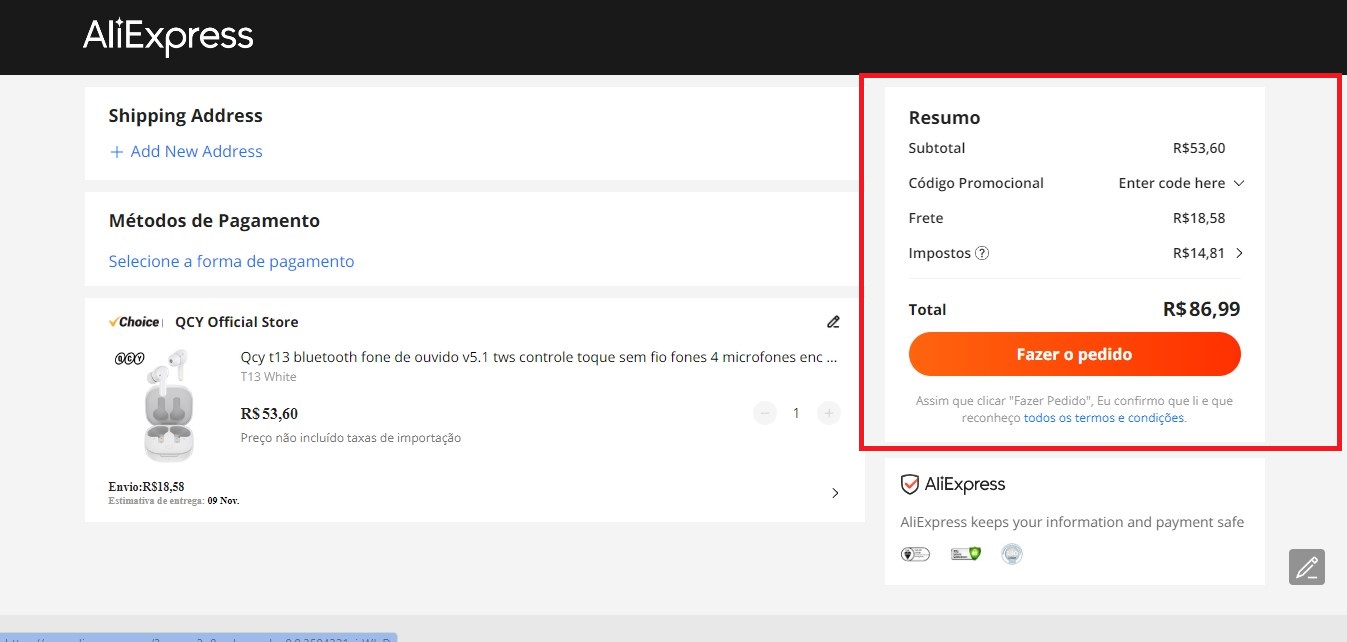Click the Fazer o pedido button

[1074, 354]
